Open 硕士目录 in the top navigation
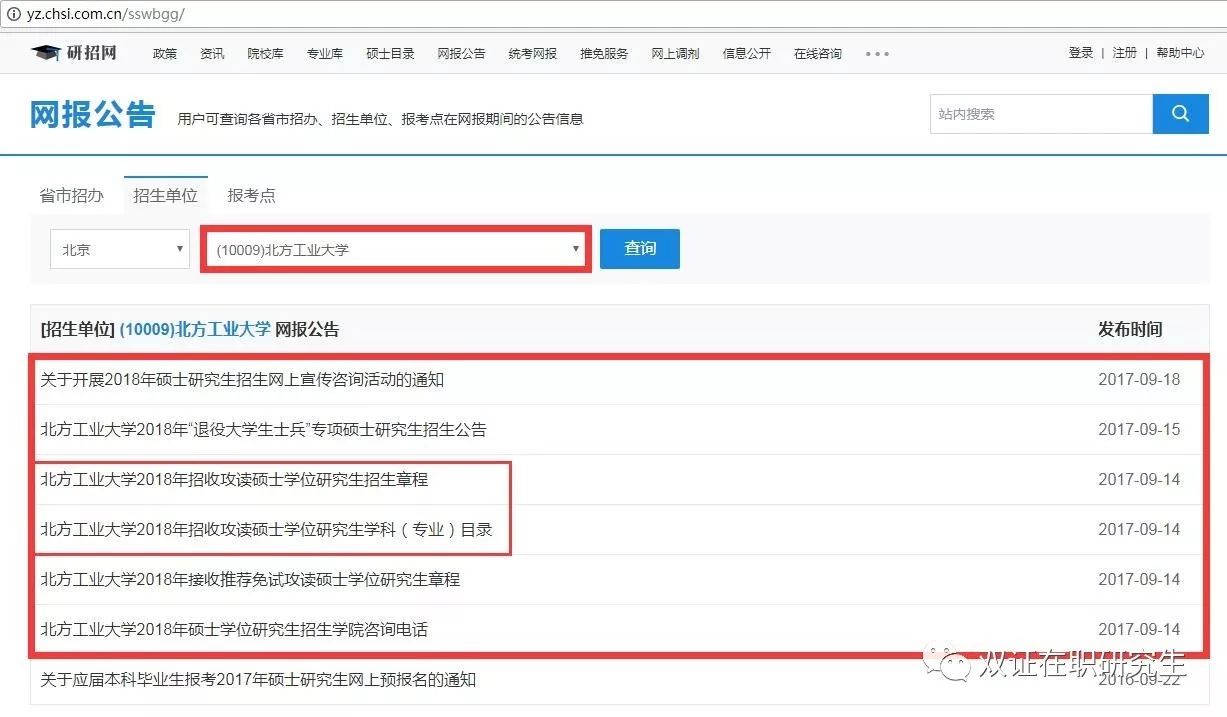 (390, 54)
